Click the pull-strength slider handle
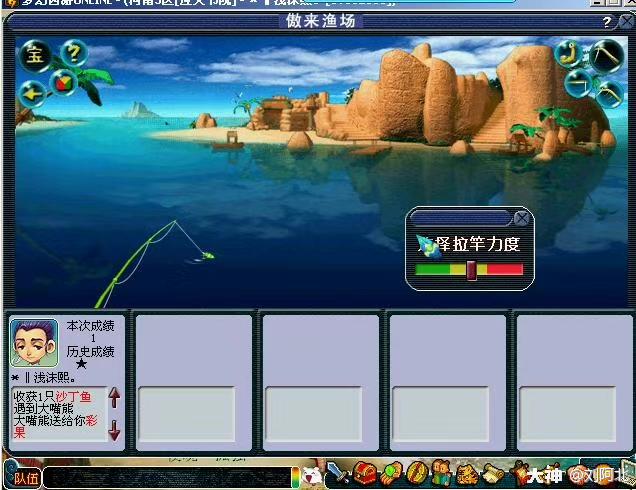Screen dimensions: 636x490 pyautogui.click(x=471, y=270)
